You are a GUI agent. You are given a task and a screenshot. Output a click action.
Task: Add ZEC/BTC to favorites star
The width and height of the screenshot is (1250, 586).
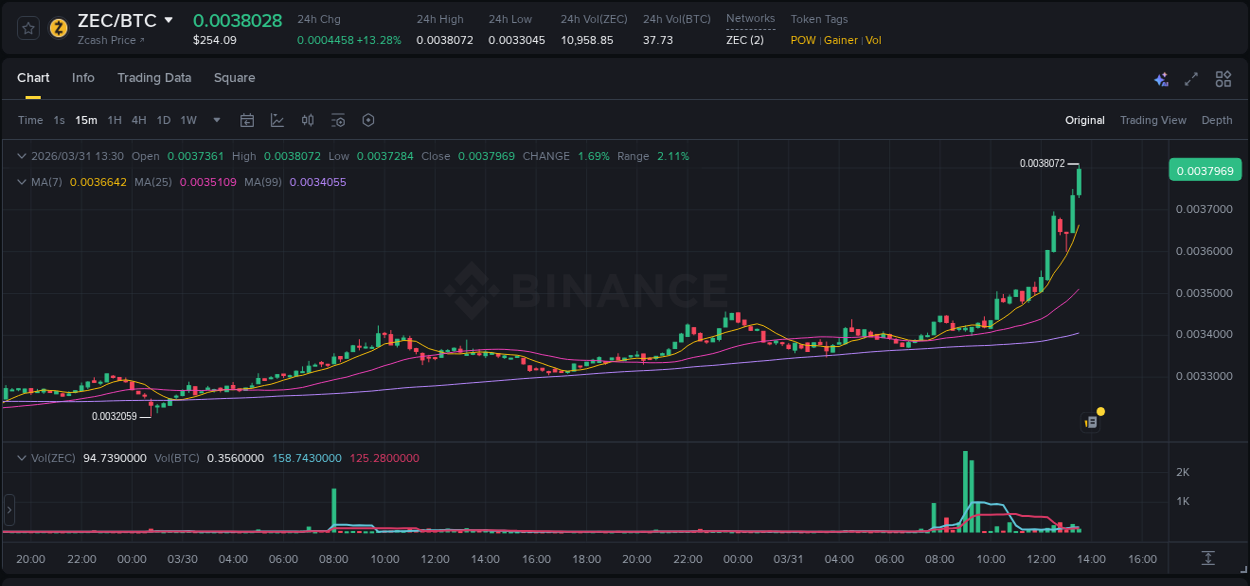coord(27,27)
